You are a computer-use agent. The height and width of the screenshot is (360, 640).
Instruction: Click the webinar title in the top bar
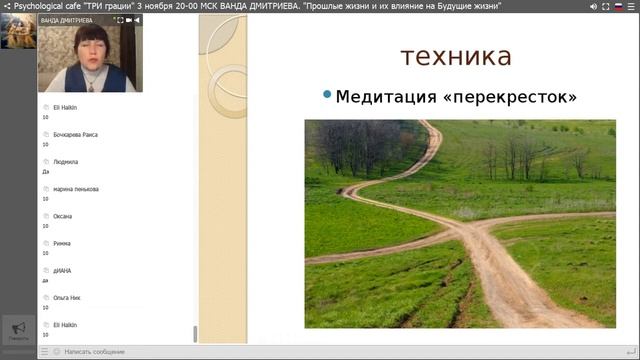coord(258,6)
